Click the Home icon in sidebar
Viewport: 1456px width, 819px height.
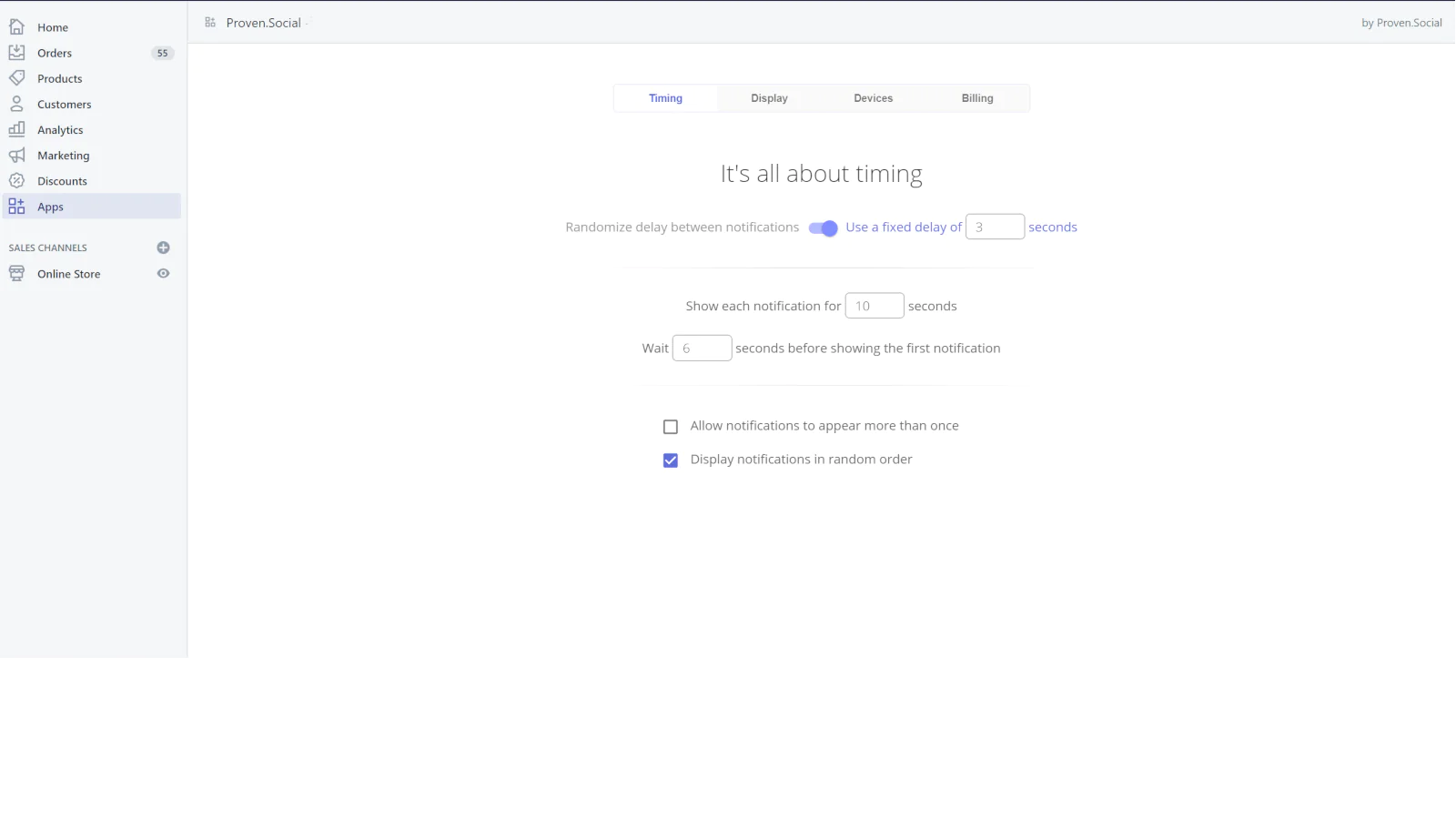coord(16,27)
